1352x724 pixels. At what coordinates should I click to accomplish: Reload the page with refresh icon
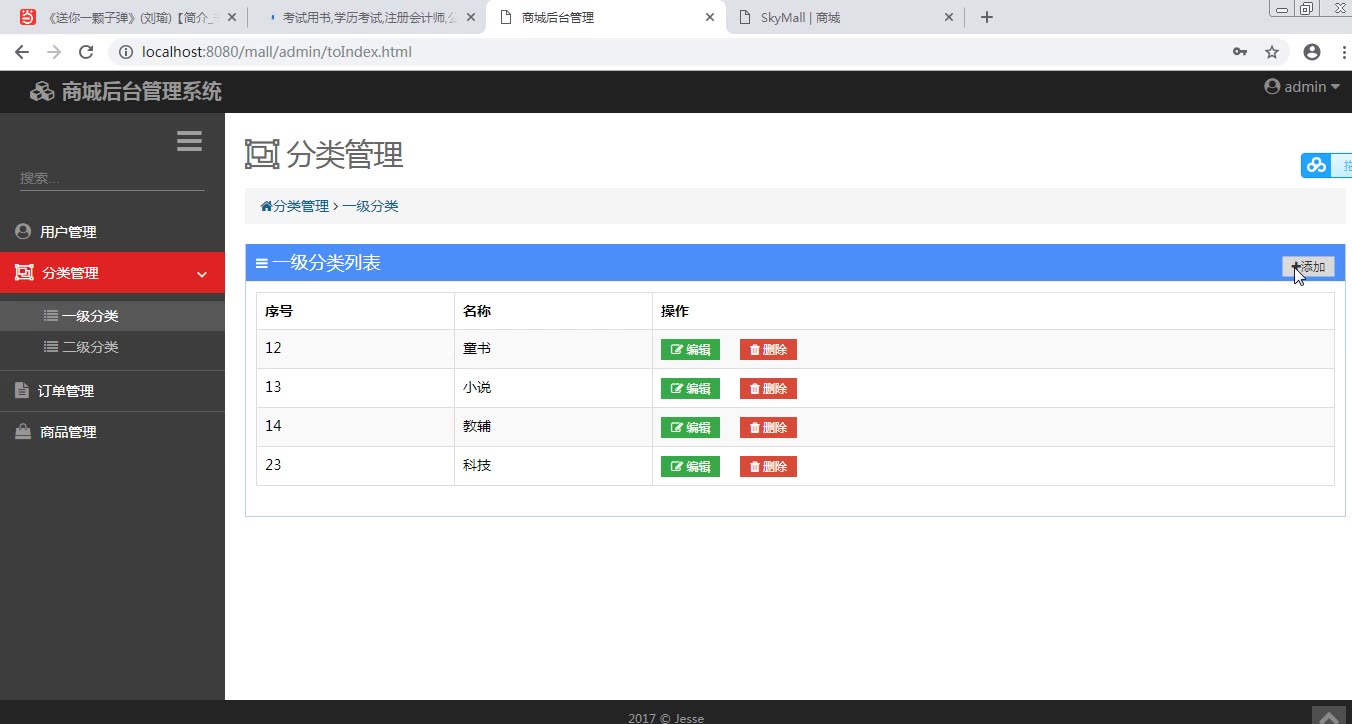[86, 52]
